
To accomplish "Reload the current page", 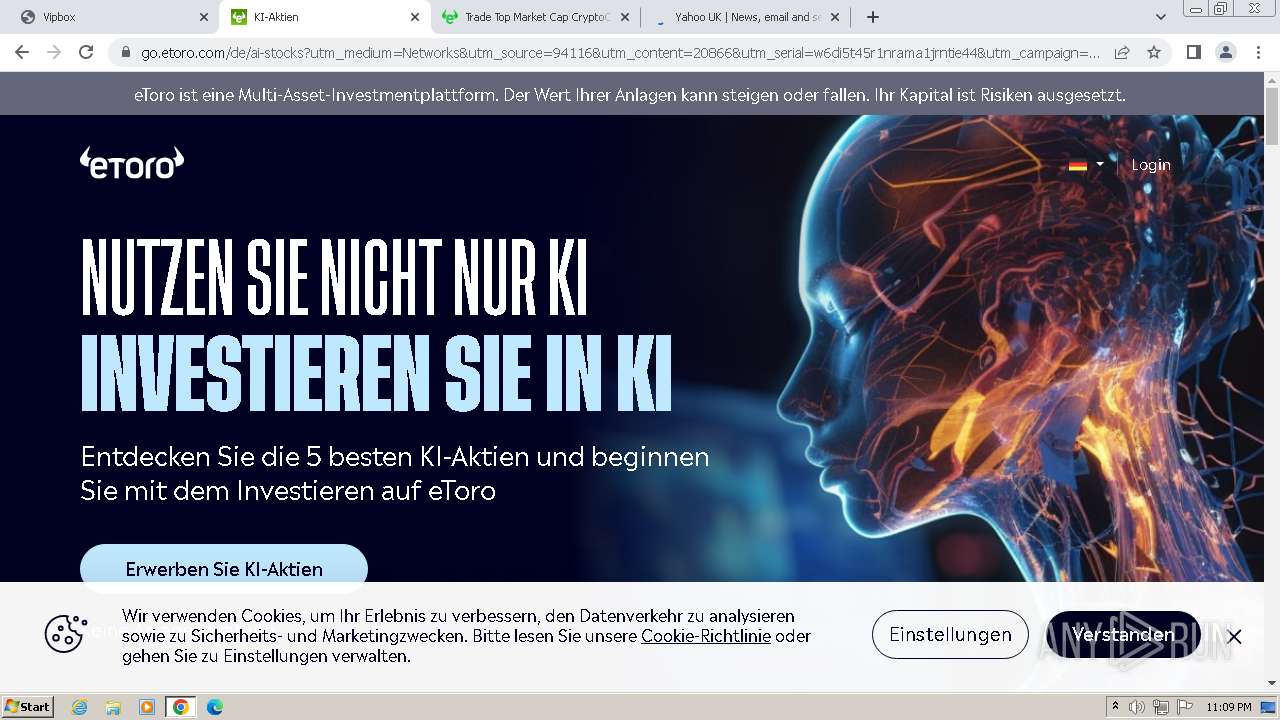I will pyautogui.click(x=86, y=52).
